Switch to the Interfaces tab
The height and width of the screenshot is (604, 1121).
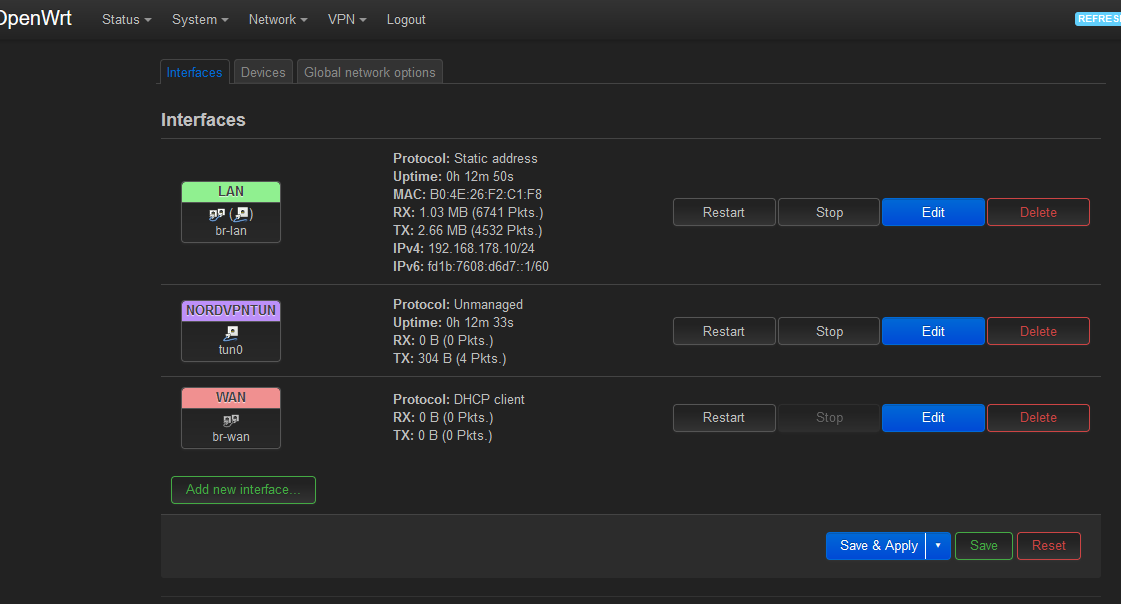[x=194, y=72]
